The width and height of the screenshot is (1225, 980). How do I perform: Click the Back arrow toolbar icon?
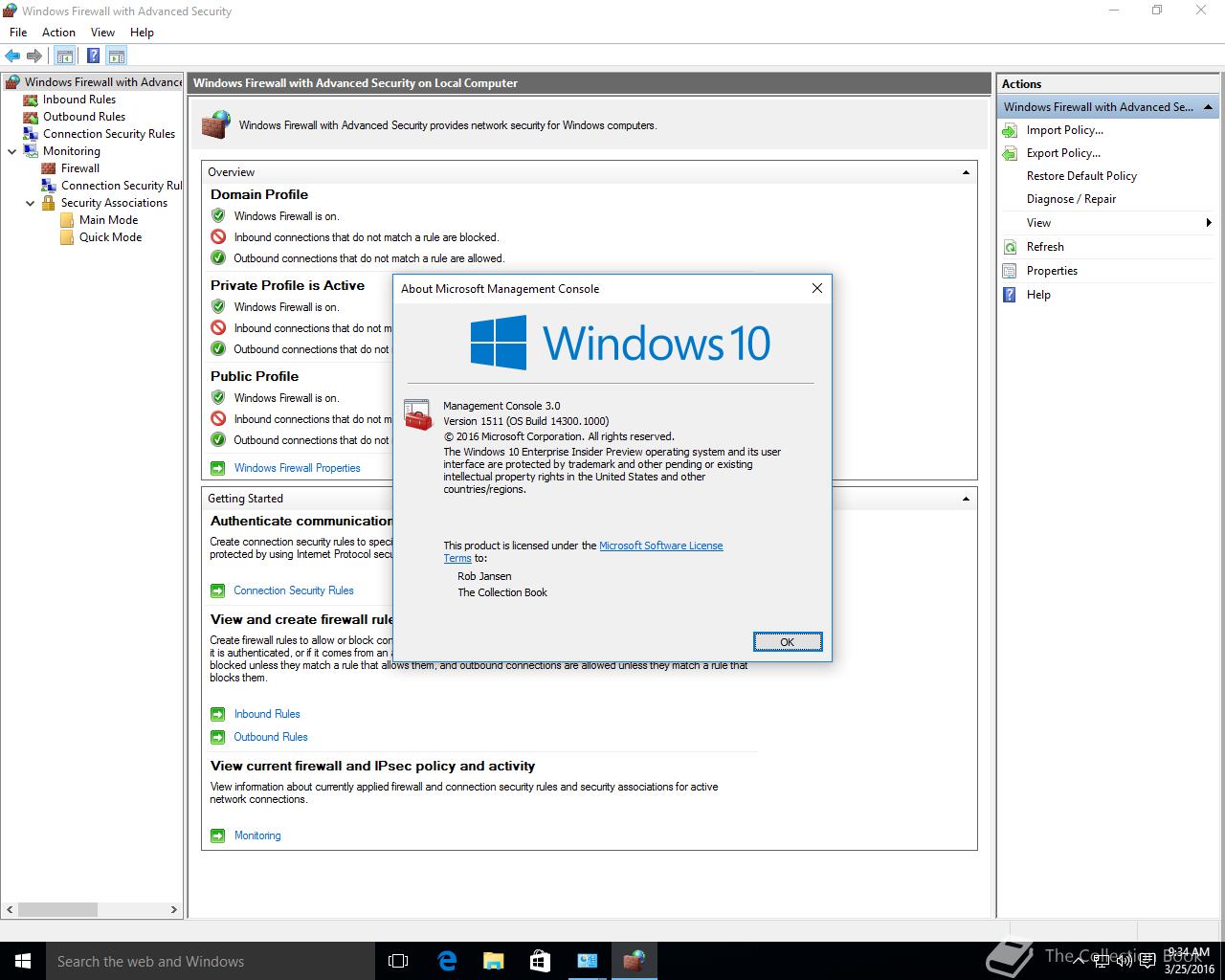click(12, 56)
